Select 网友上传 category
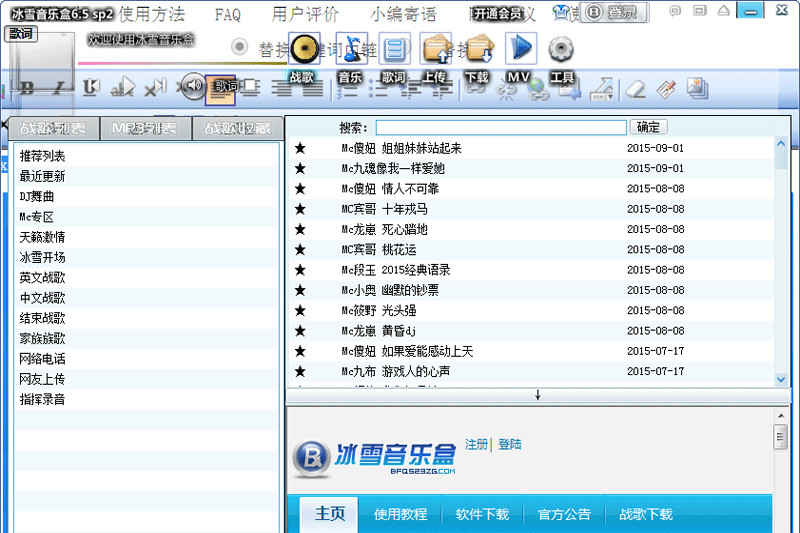800x533 pixels. click(42, 379)
